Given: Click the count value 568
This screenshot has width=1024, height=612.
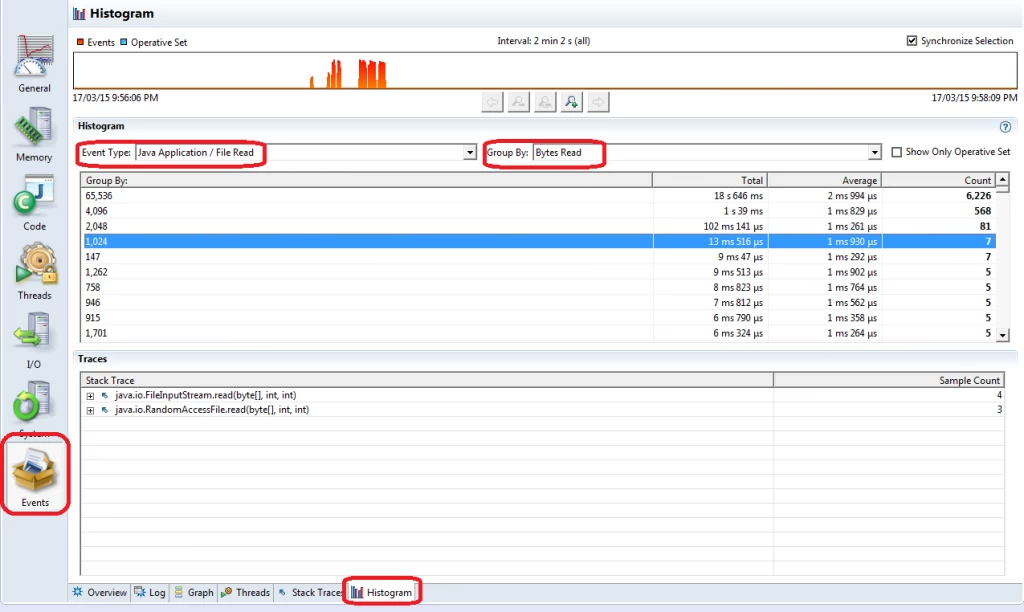Looking at the screenshot, I should point(982,211).
